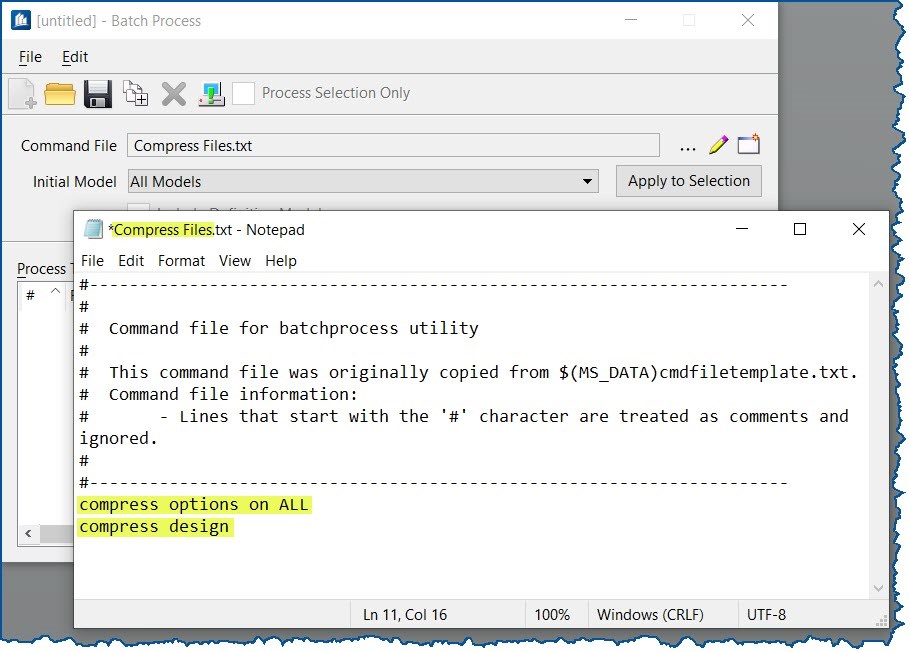Click the 'Command file for batchprocess utility' comment line
The width and height of the screenshot is (909, 652).
point(279,329)
